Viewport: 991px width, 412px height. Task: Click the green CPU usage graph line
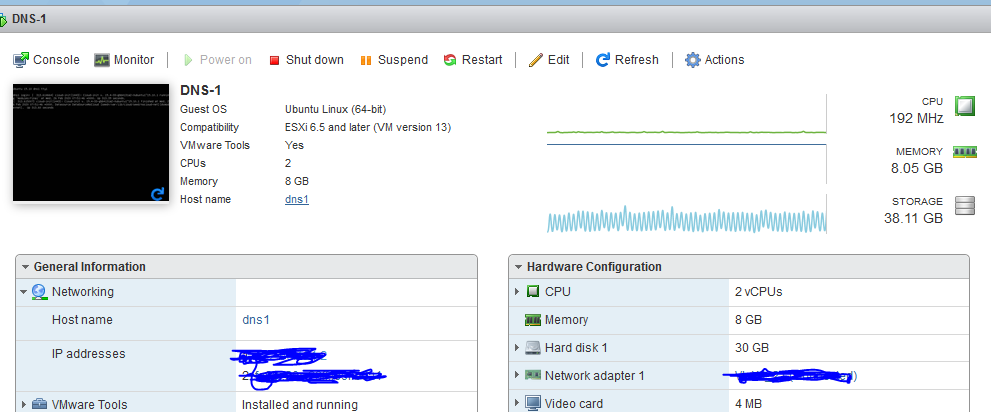[686, 132]
